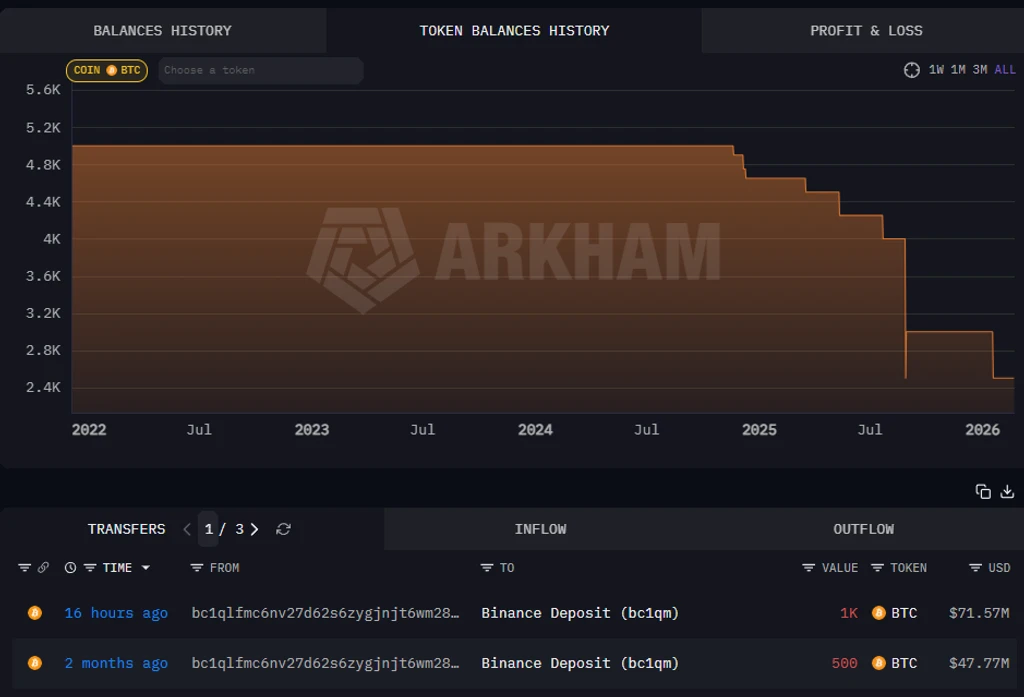Open Binance Deposit in 2 months ago row
The width and height of the screenshot is (1024, 697).
pyautogui.click(x=580, y=663)
